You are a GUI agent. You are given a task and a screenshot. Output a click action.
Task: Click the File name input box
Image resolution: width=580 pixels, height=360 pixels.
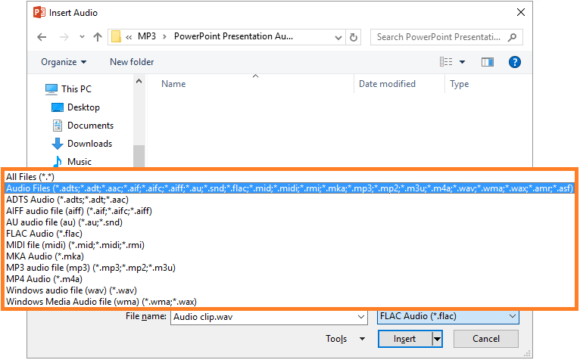(269, 317)
